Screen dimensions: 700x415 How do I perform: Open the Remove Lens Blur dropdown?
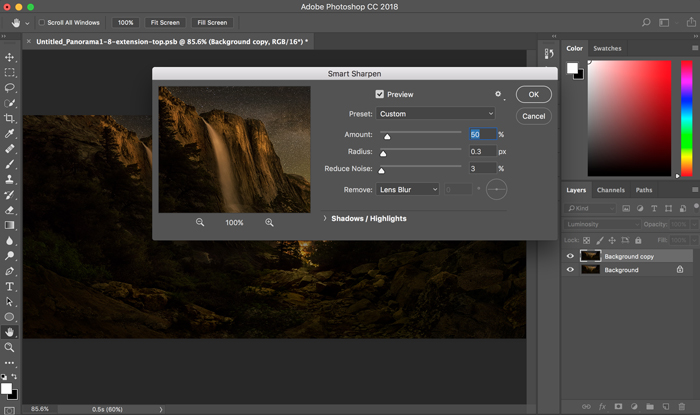click(x=408, y=189)
